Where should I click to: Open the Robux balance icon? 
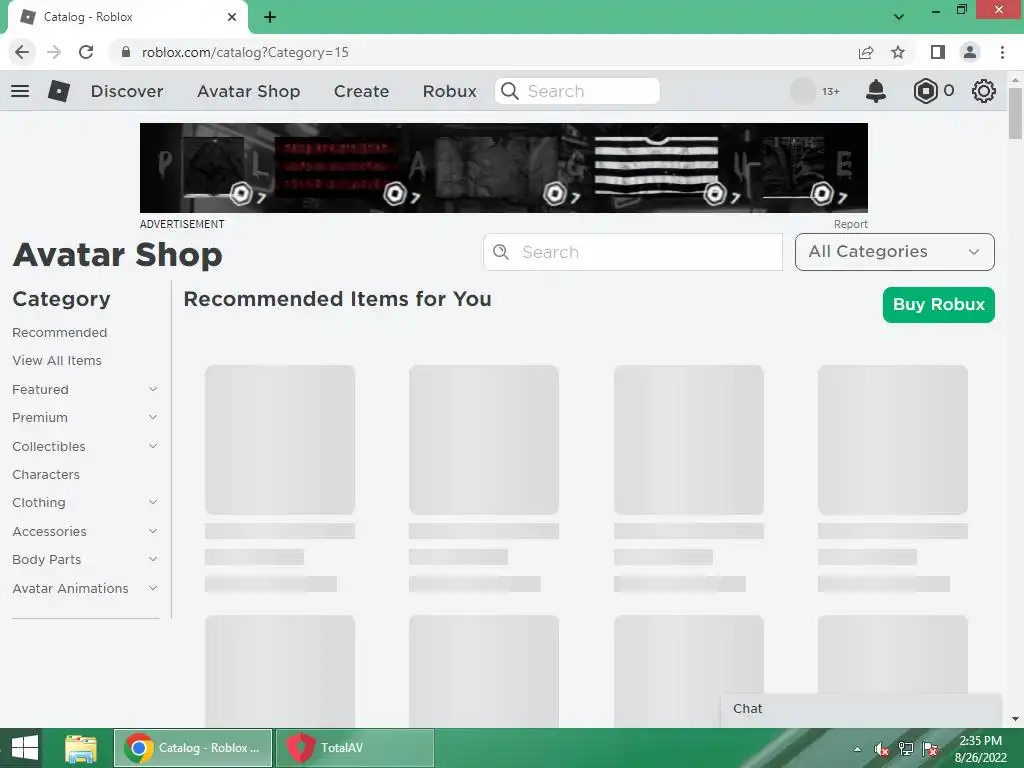click(x=925, y=91)
